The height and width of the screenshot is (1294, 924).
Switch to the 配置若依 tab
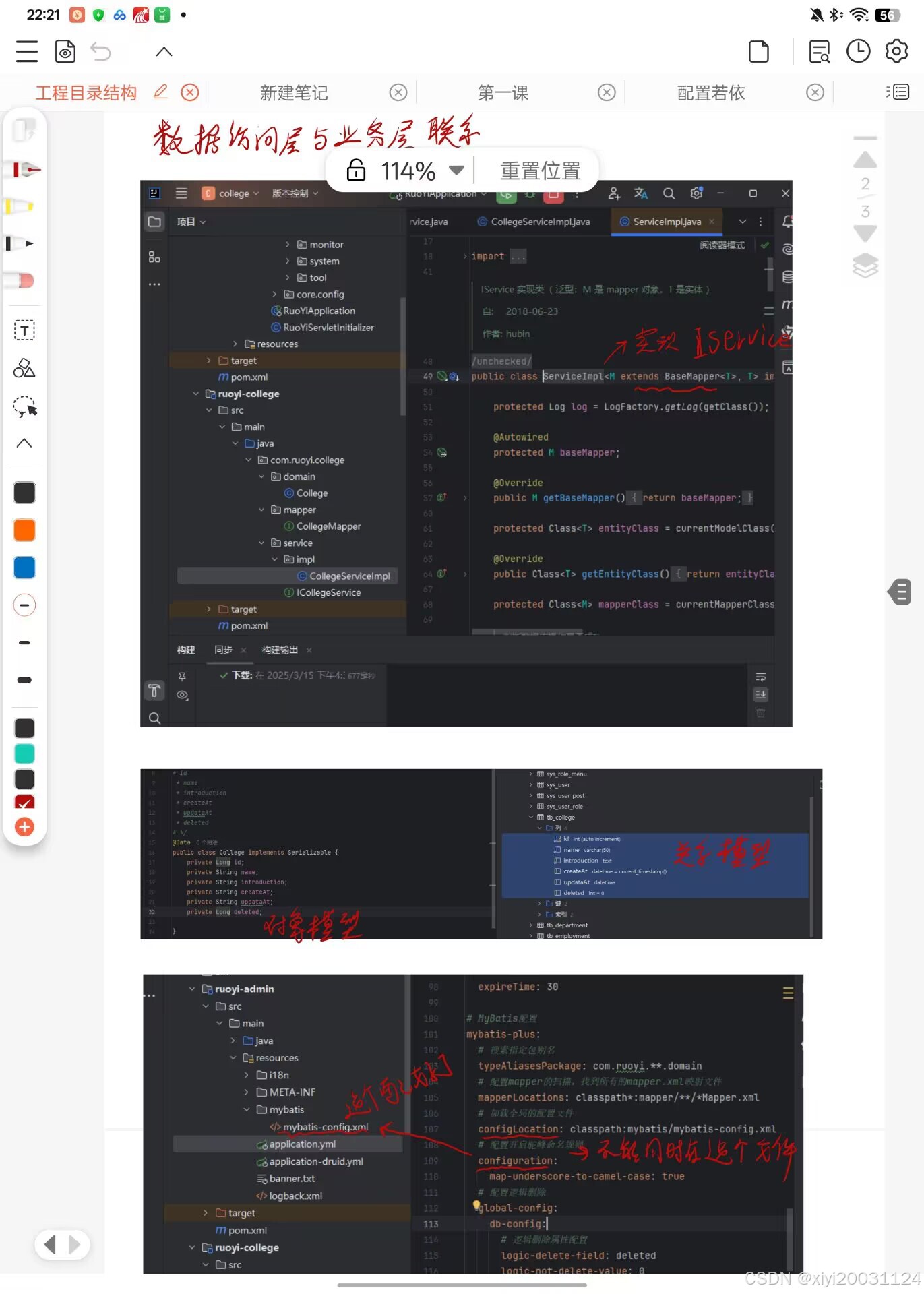coord(711,93)
